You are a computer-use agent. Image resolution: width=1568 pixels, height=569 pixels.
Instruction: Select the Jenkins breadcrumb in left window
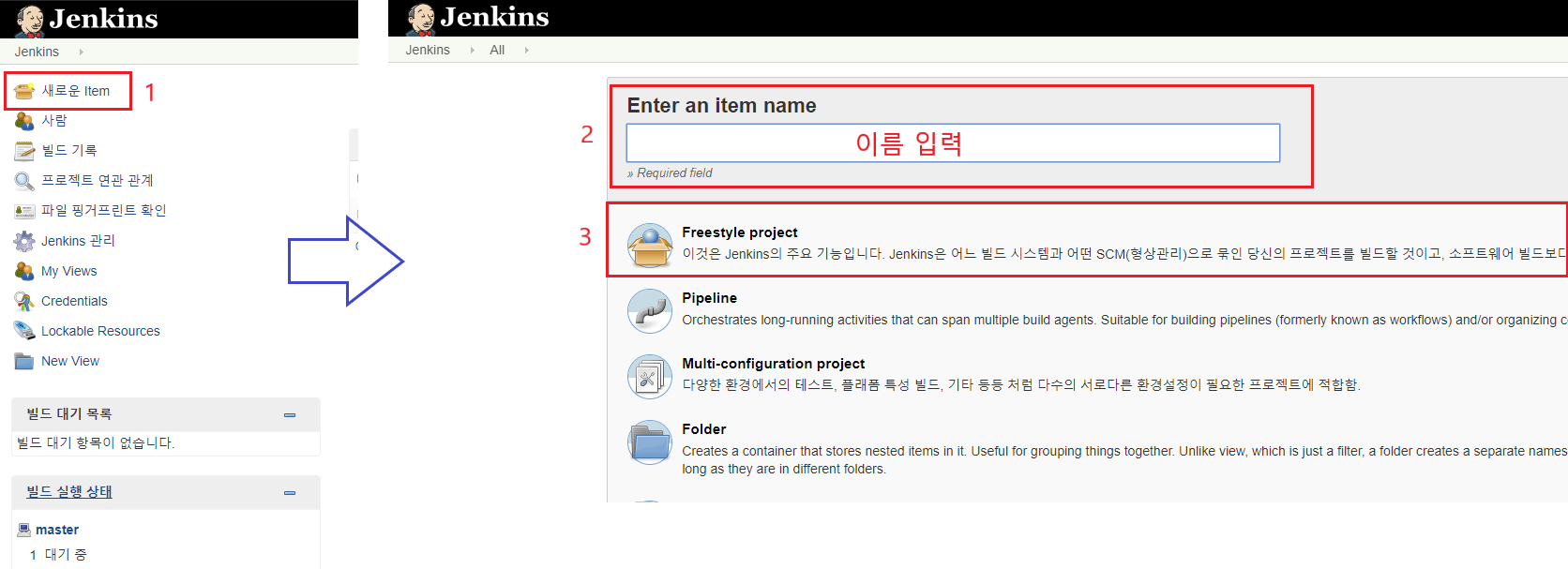click(37, 52)
